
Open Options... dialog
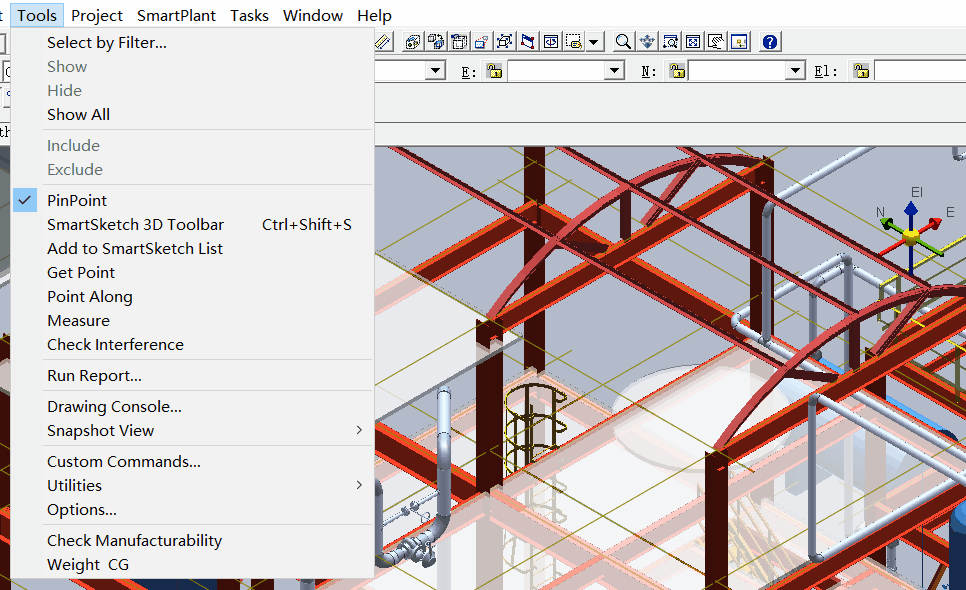click(x=193, y=509)
